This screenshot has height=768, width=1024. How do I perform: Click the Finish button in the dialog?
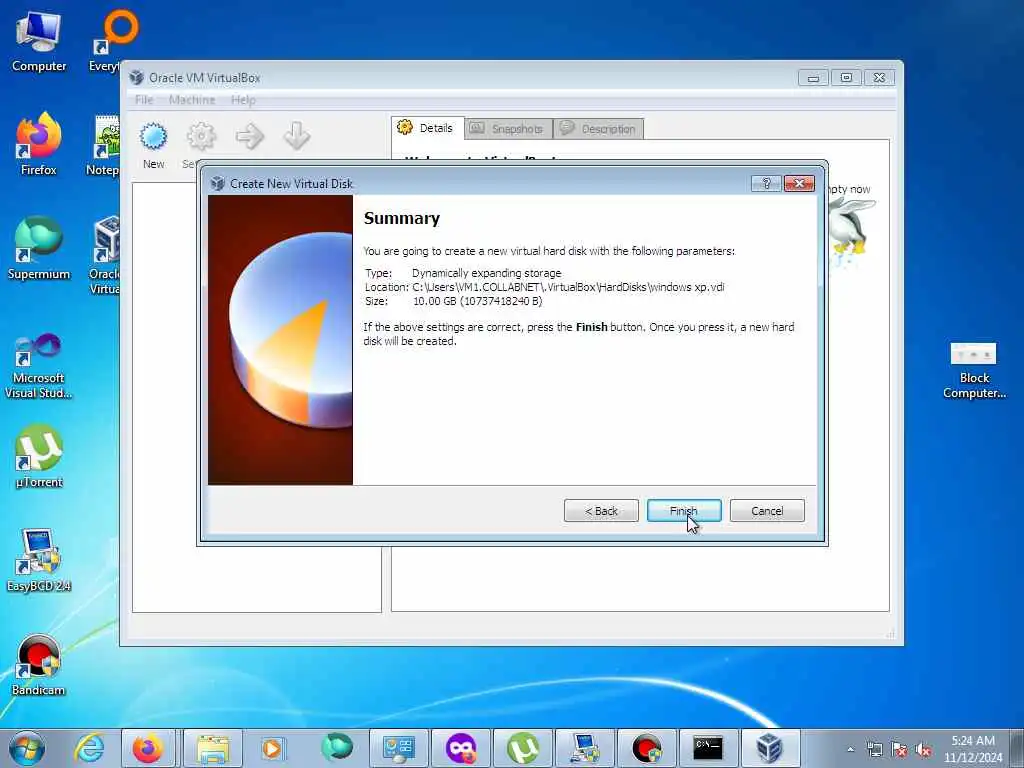click(x=684, y=511)
